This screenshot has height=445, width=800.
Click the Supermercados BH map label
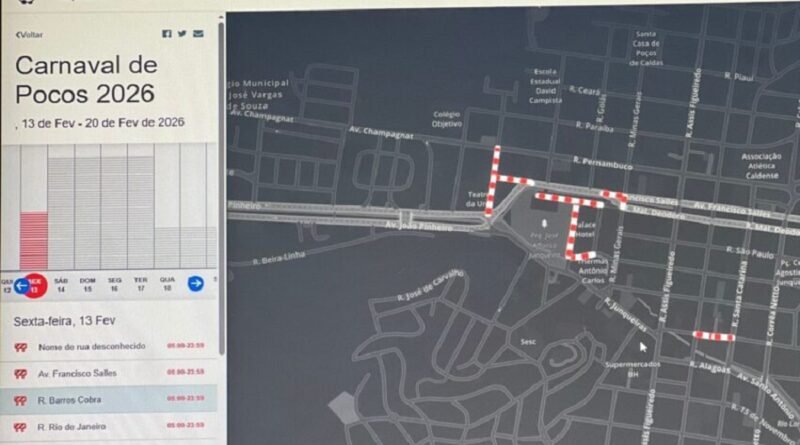click(x=633, y=369)
